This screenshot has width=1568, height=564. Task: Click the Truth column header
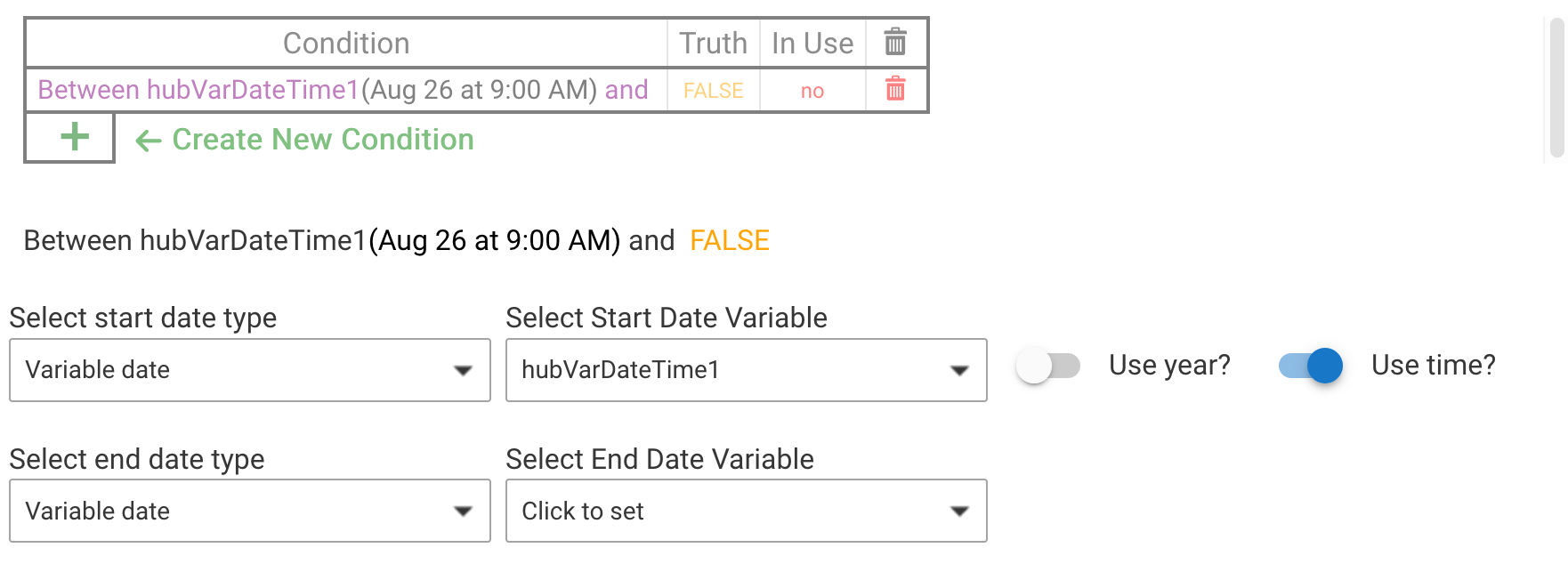pos(713,43)
